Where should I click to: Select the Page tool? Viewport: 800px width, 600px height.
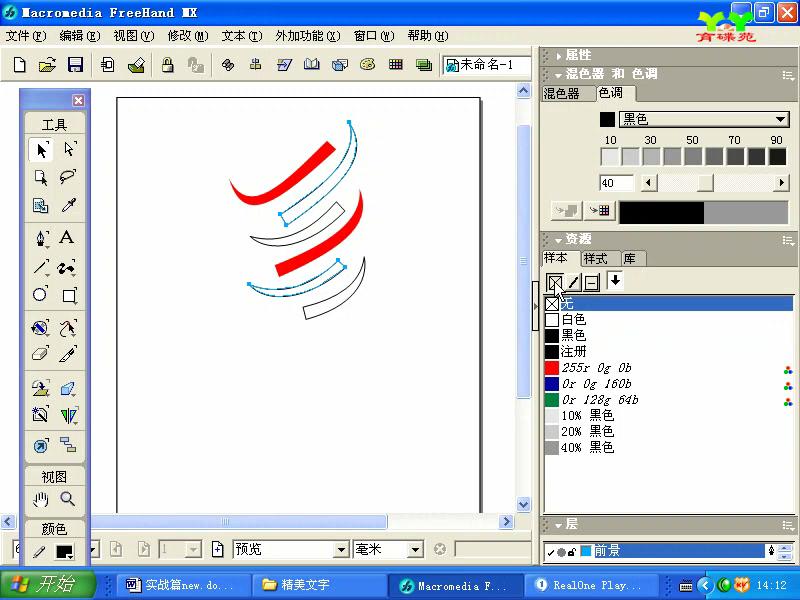[41, 178]
